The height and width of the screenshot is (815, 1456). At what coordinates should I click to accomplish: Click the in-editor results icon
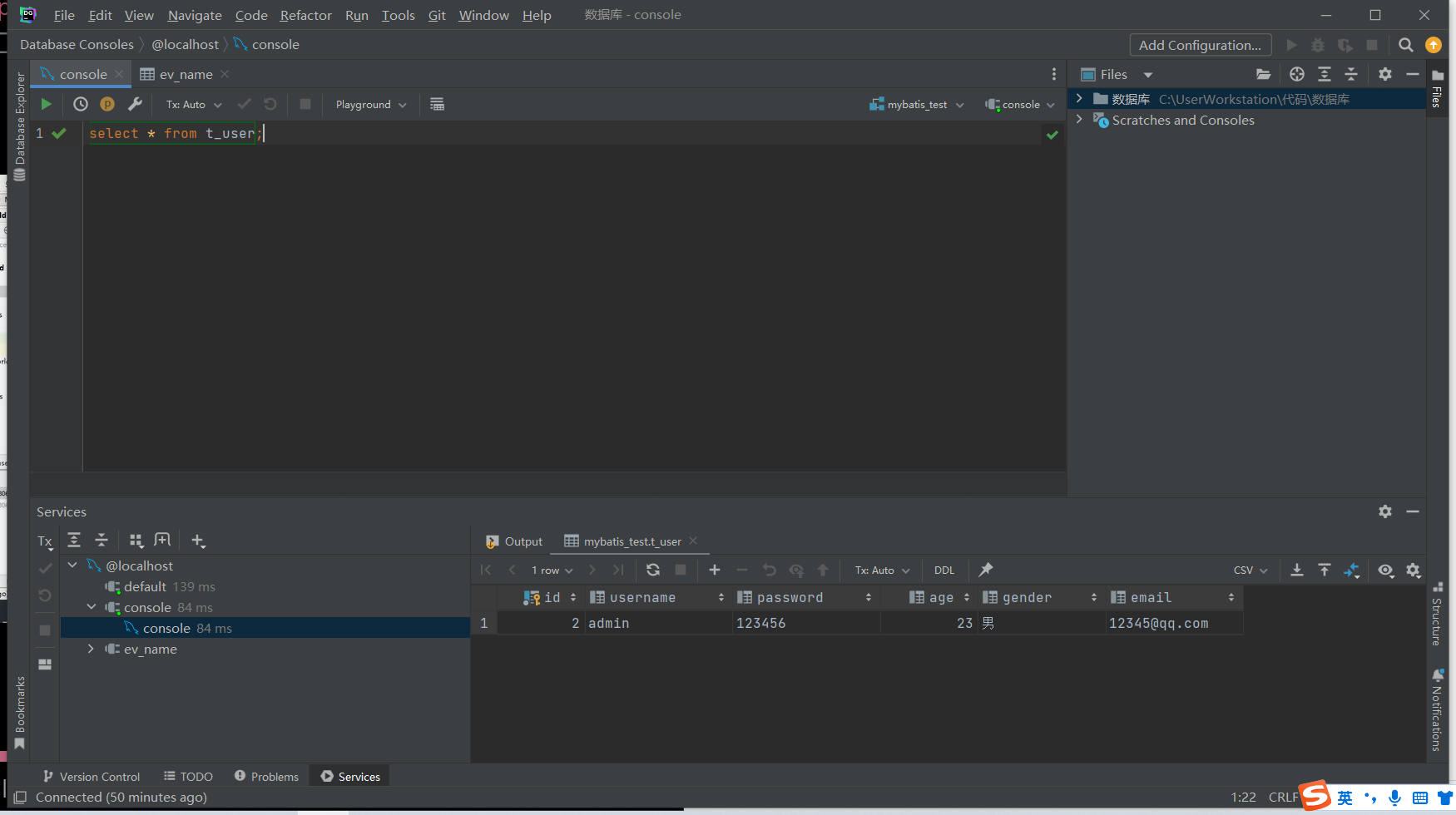click(x=437, y=104)
